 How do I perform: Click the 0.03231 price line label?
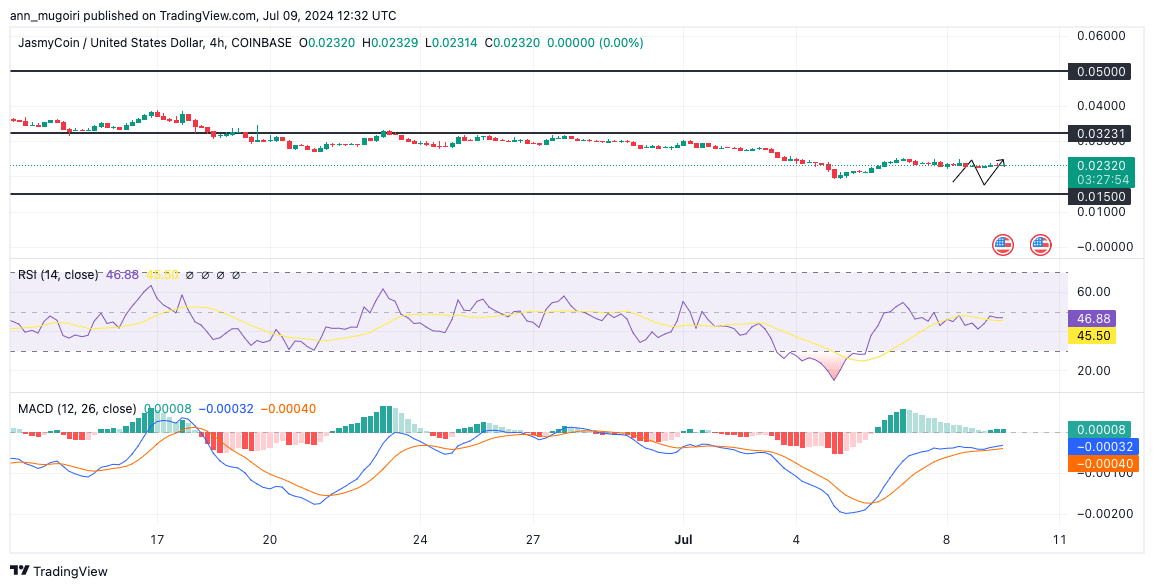coord(1099,132)
